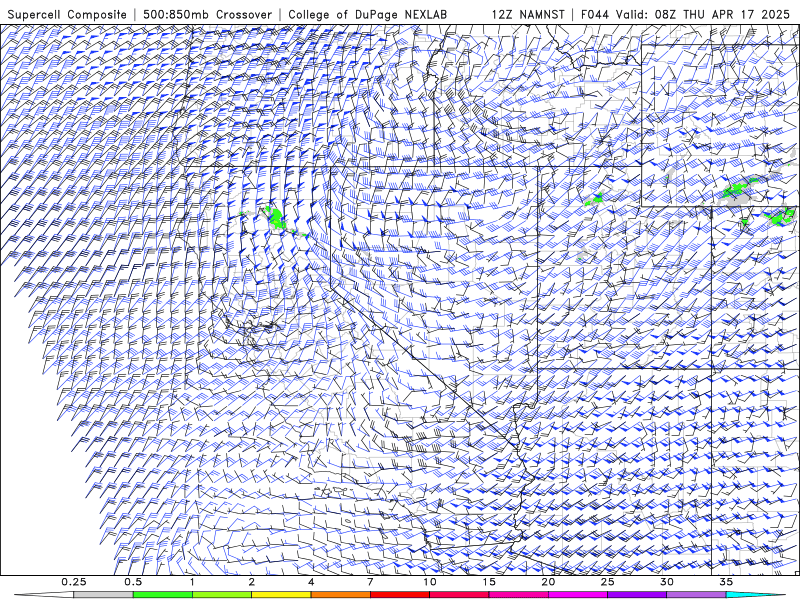800x600 pixels.
Task: Click the gray 0.25–0.5 color bar segment
Action: [103, 595]
